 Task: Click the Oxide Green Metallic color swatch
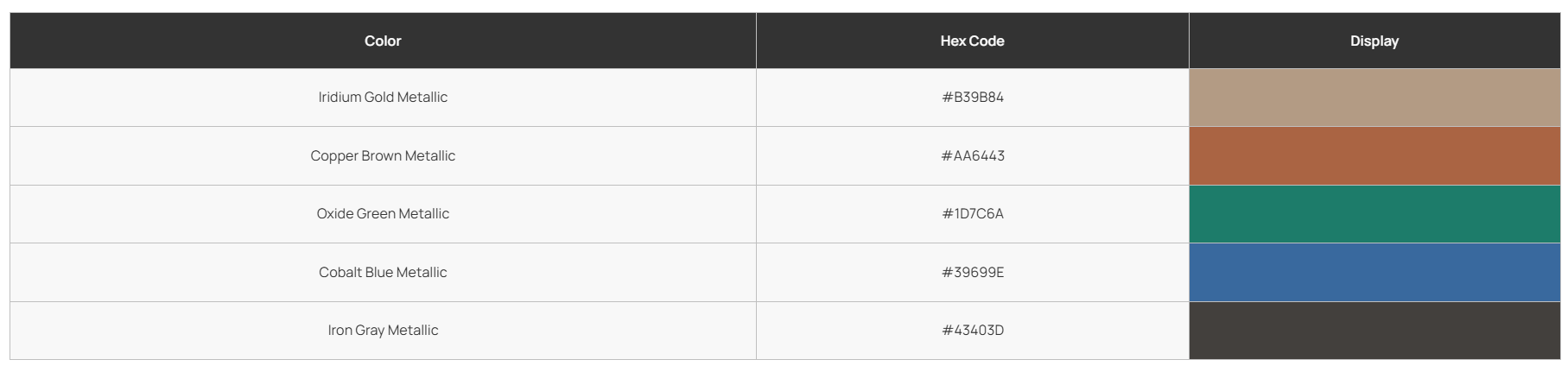click(x=1374, y=214)
